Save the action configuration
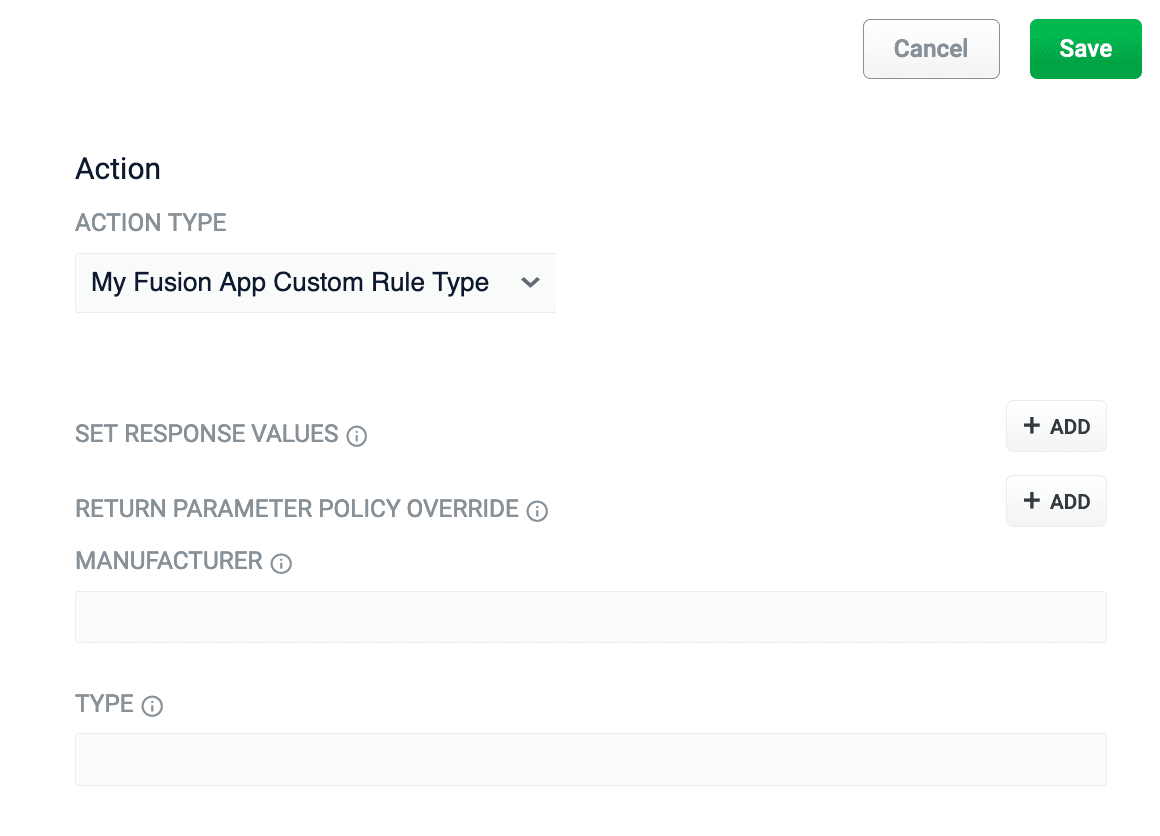 (1085, 48)
